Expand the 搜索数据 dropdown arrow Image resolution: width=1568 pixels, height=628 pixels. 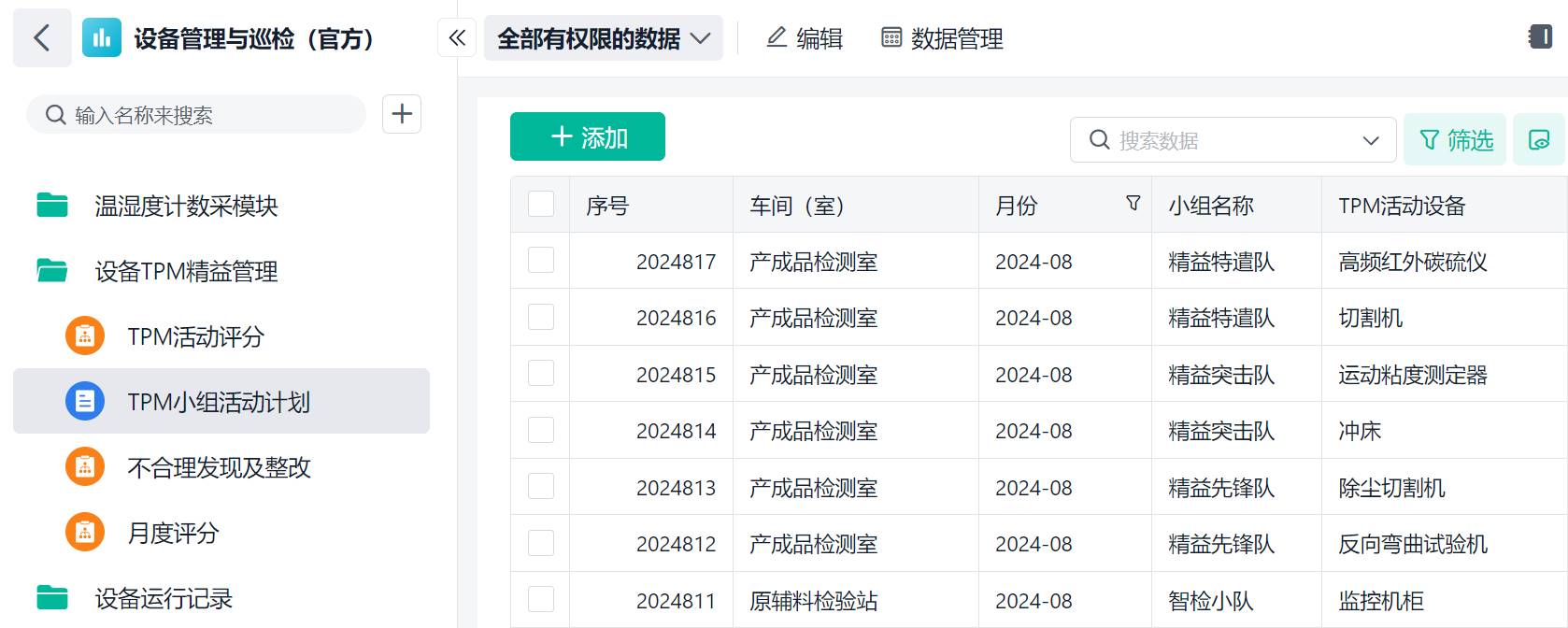coord(1370,141)
